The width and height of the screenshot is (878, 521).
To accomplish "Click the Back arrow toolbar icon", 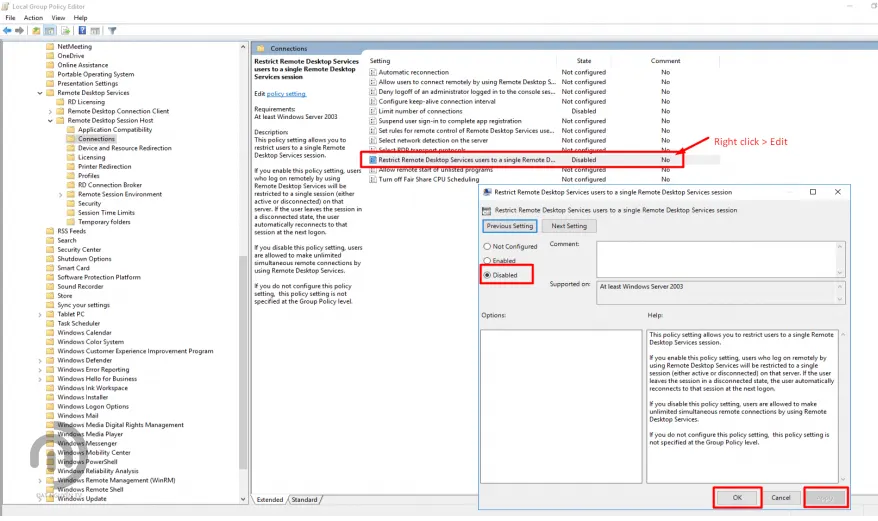I will pyautogui.click(x=7, y=30).
